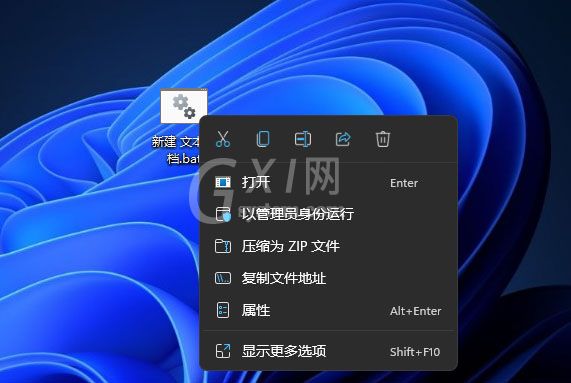Click the Share icon in context menu
The width and height of the screenshot is (571, 383).
tap(343, 139)
